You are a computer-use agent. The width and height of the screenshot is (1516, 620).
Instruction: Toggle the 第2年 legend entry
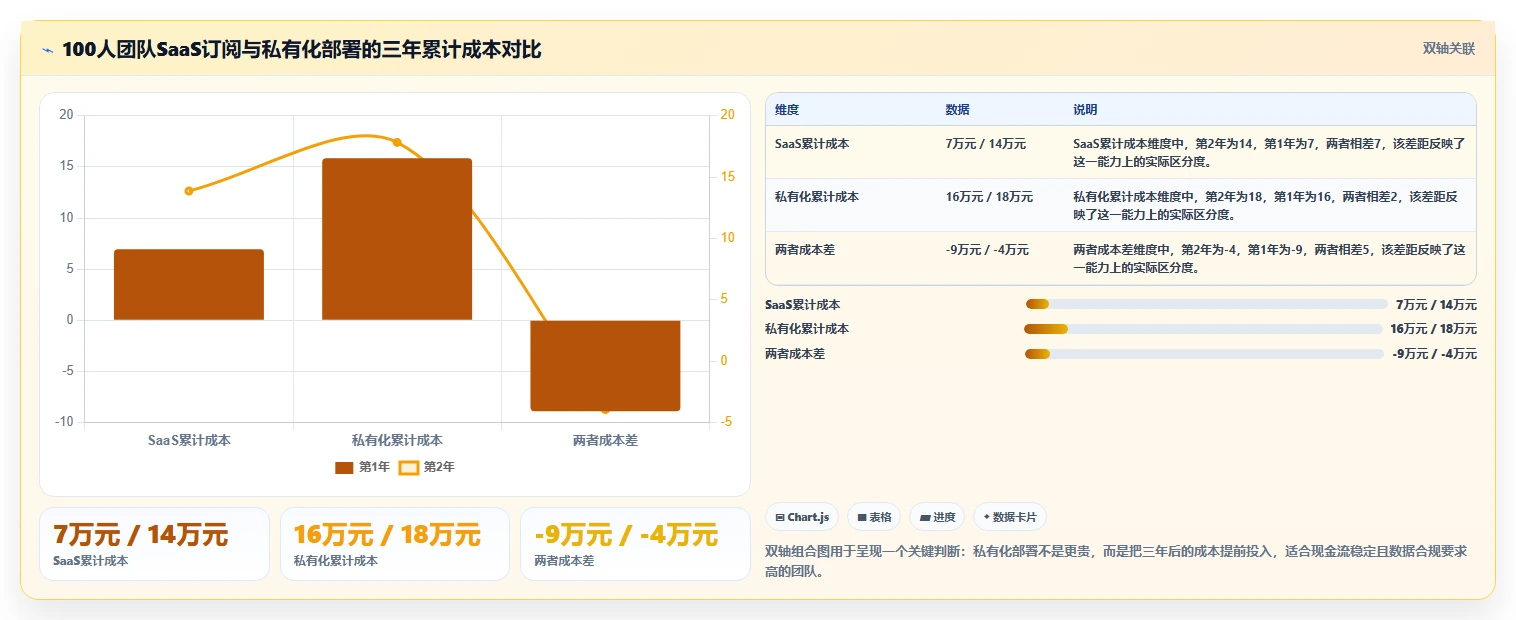tap(426, 467)
